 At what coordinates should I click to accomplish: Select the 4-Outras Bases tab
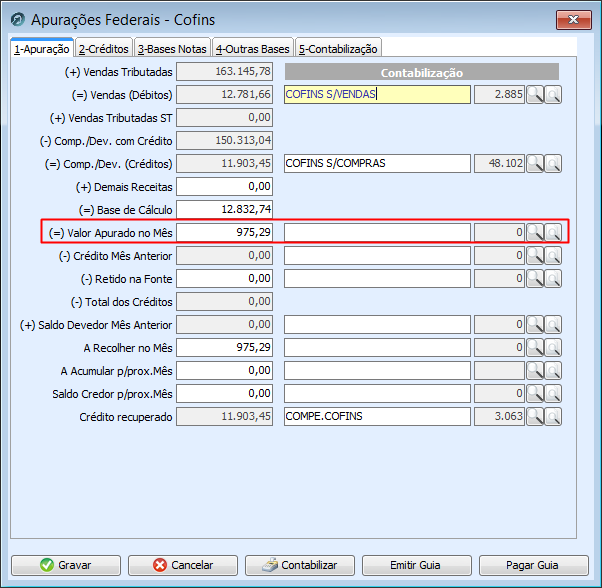pos(252,48)
